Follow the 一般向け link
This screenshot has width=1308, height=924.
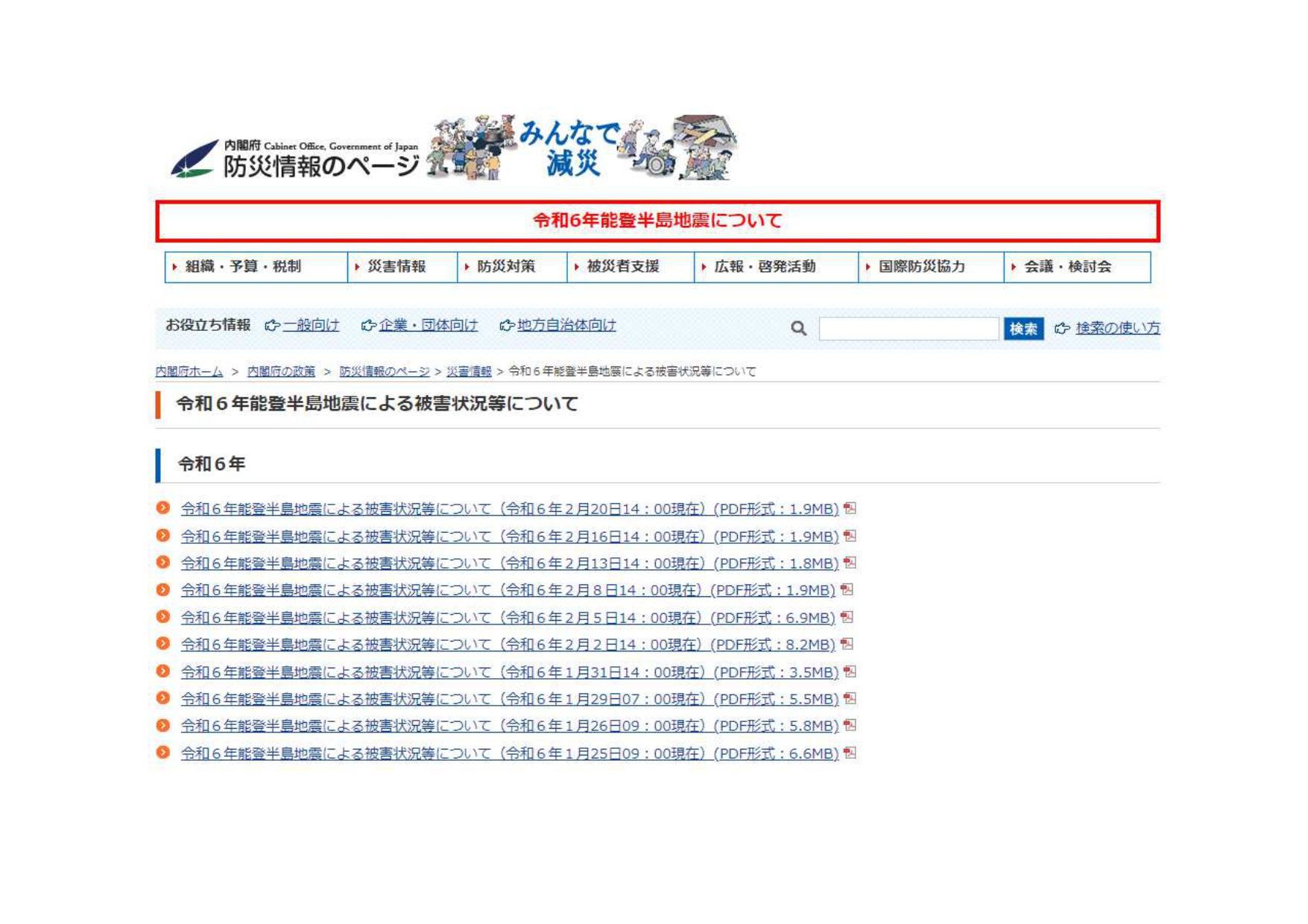tap(311, 326)
